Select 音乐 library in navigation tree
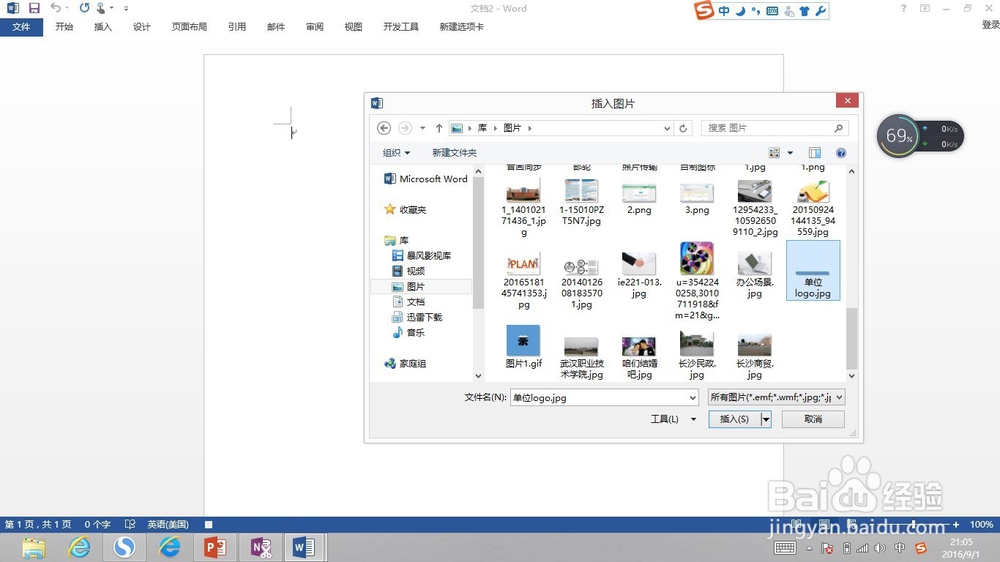 point(408,332)
